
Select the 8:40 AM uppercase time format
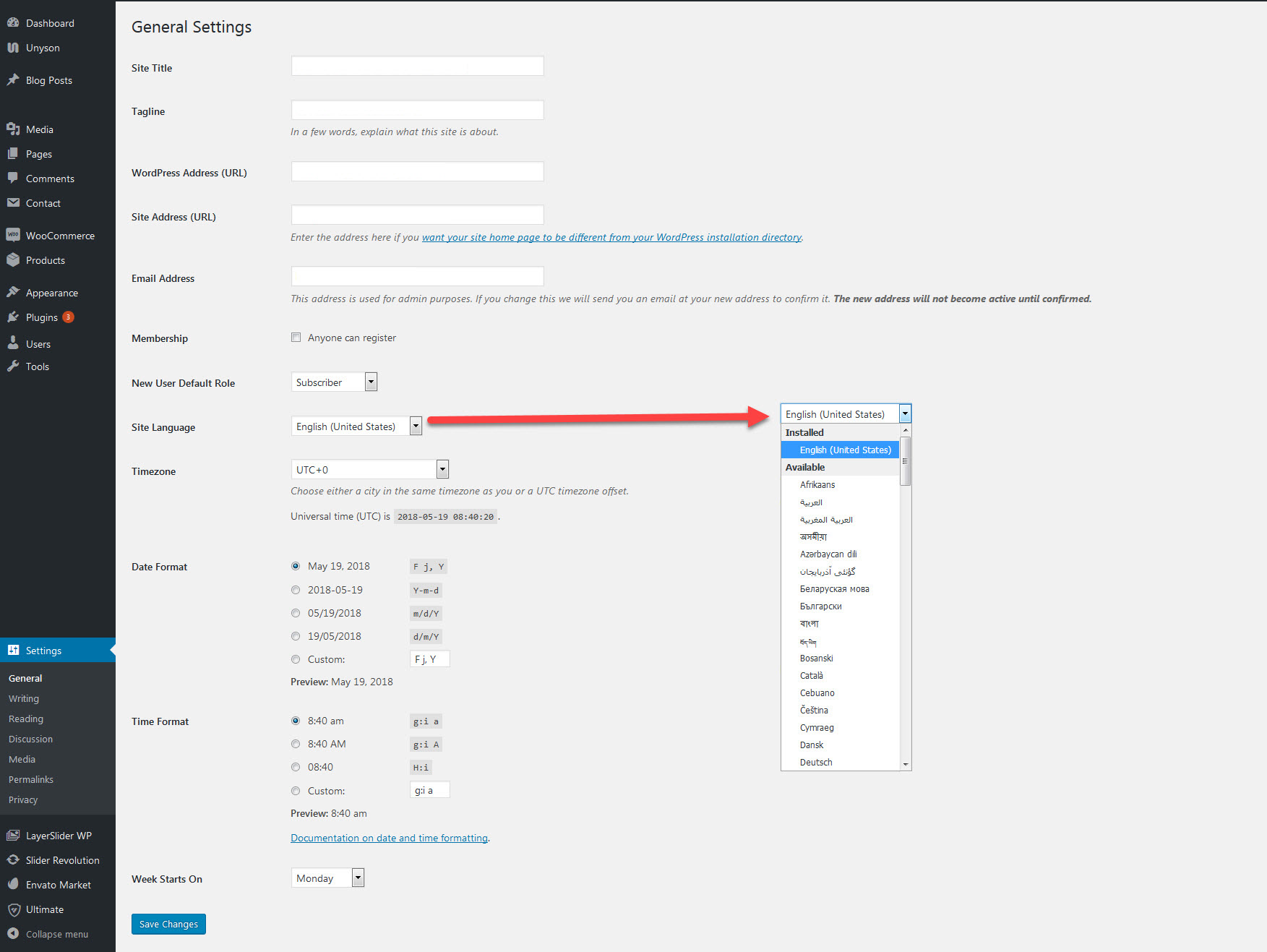point(296,744)
